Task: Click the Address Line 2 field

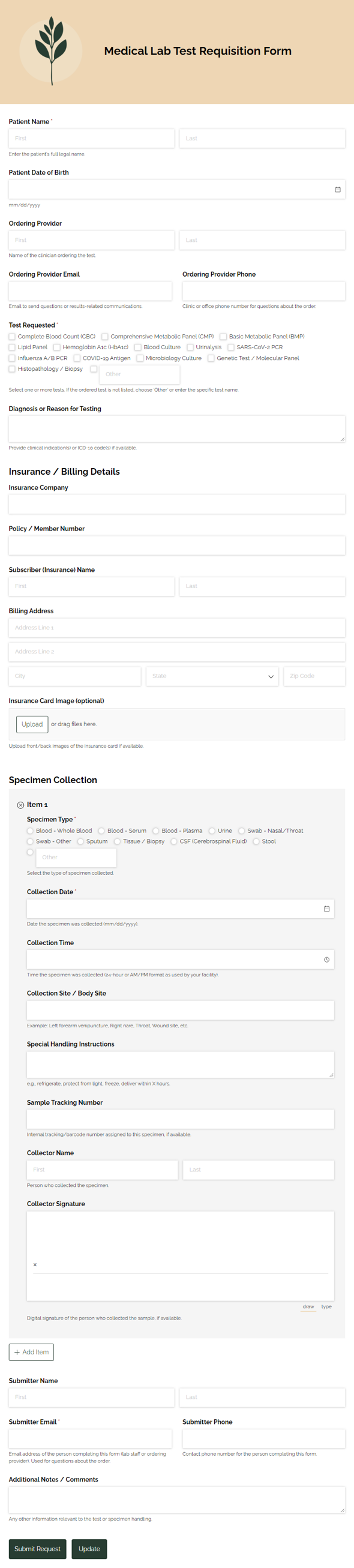Action: click(177, 652)
